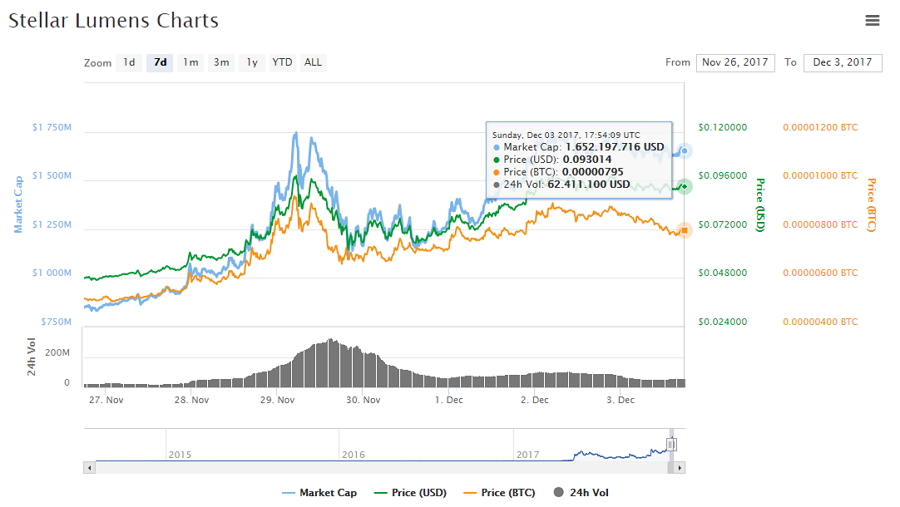The image size is (900, 507).
Task: Click the $0.048000 price label
Action: tap(723, 273)
